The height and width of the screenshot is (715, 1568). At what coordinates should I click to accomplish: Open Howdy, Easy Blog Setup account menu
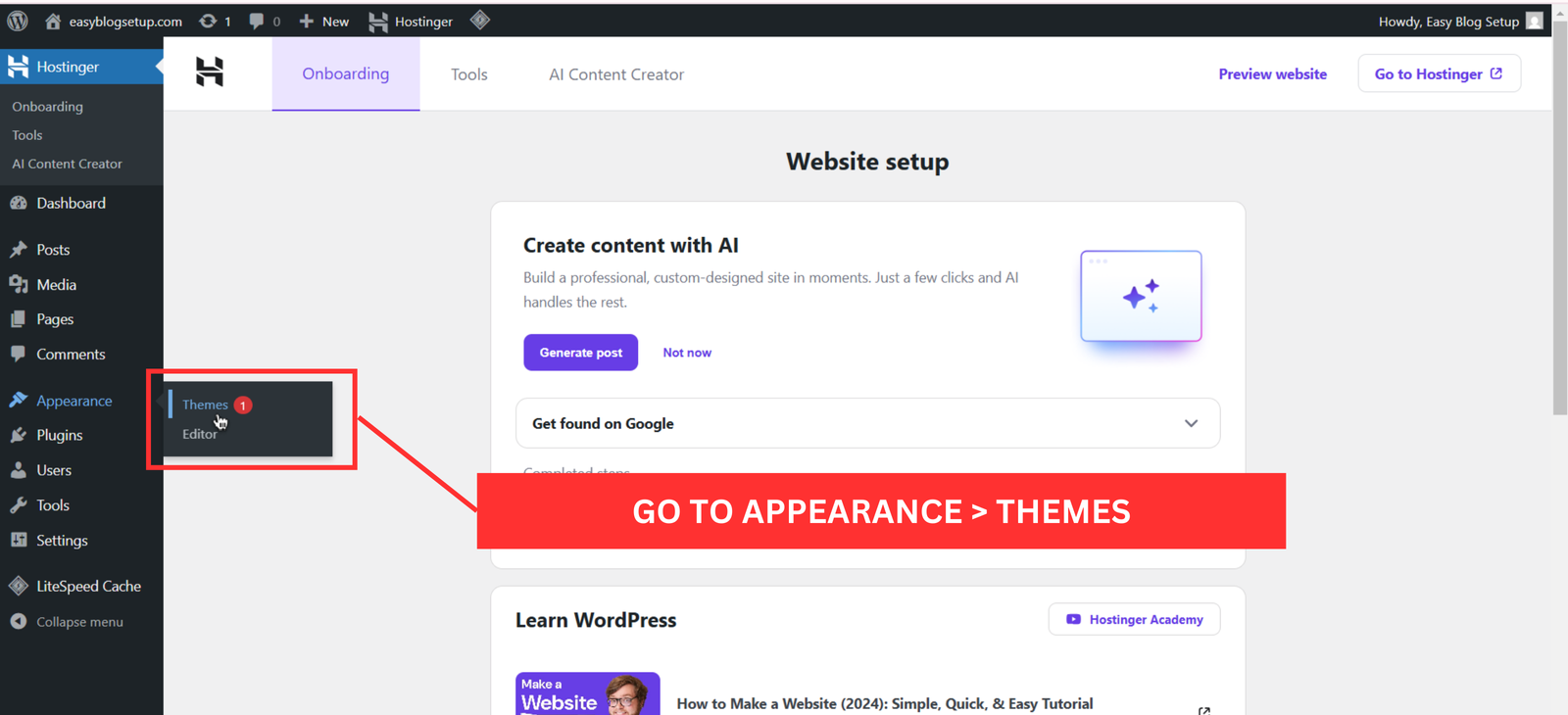coord(1448,21)
